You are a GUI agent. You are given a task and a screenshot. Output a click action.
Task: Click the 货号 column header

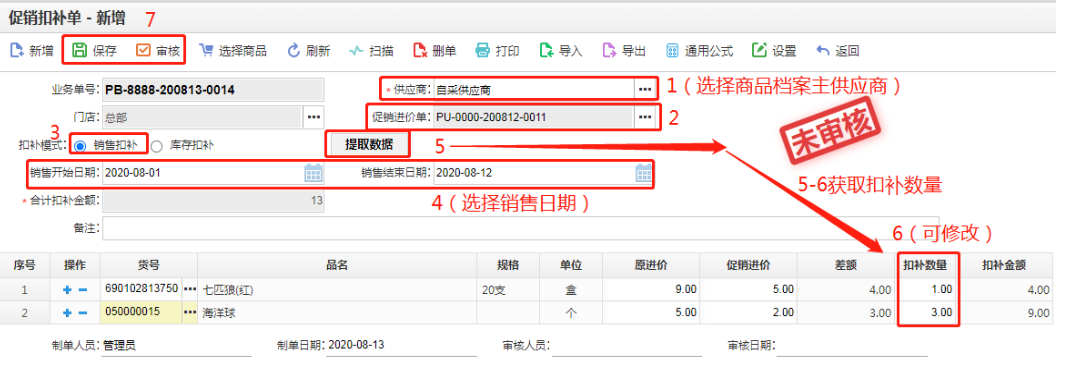[149, 266]
